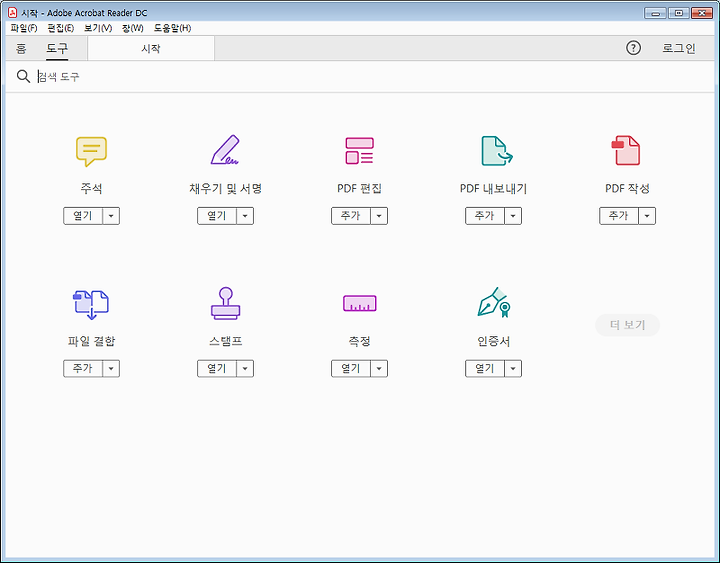720x563 pixels.
Task: Minimize the Acrobat Reader window
Action: coord(655,13)
